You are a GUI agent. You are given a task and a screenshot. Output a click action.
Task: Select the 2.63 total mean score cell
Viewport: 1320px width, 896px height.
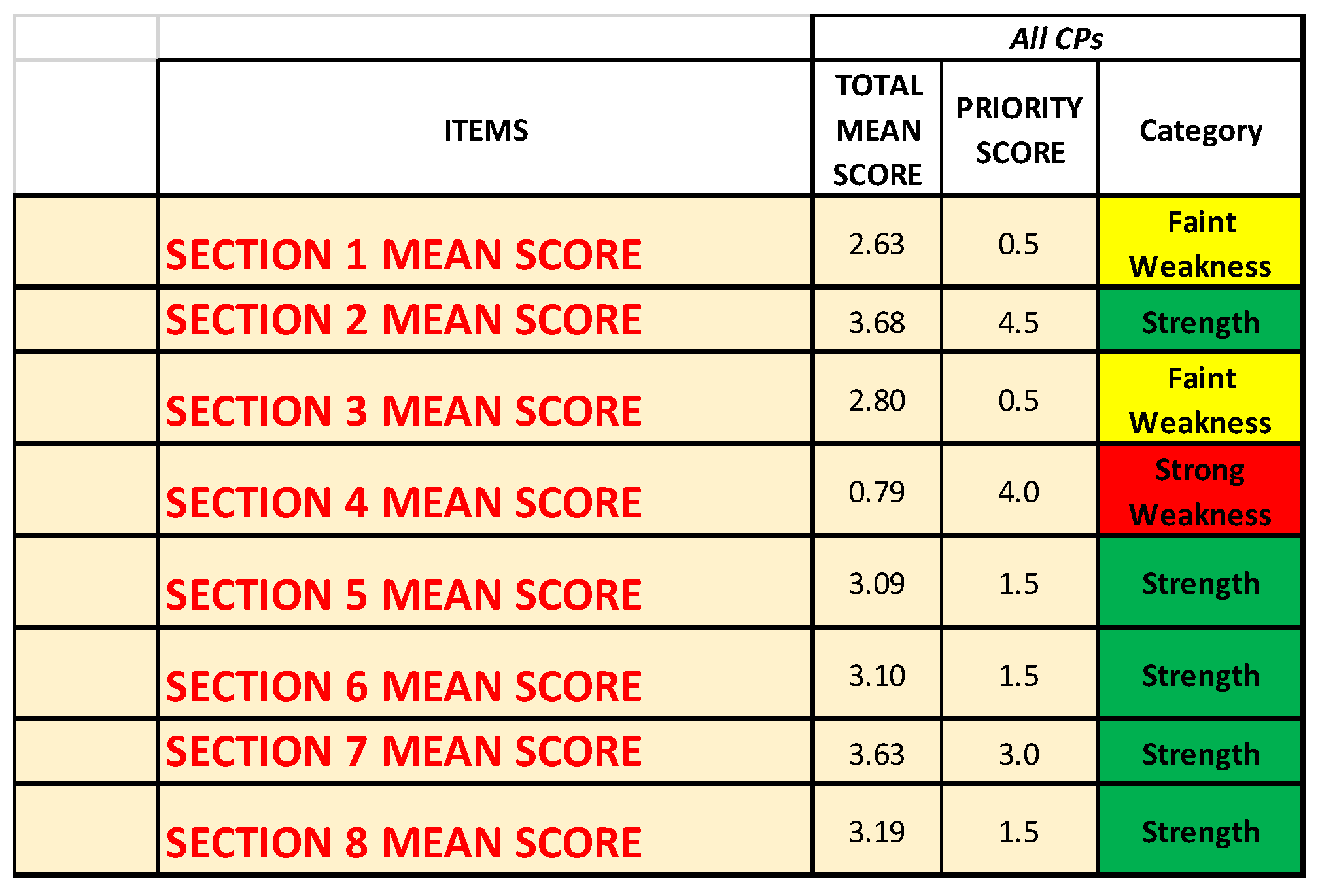[877, 244]
